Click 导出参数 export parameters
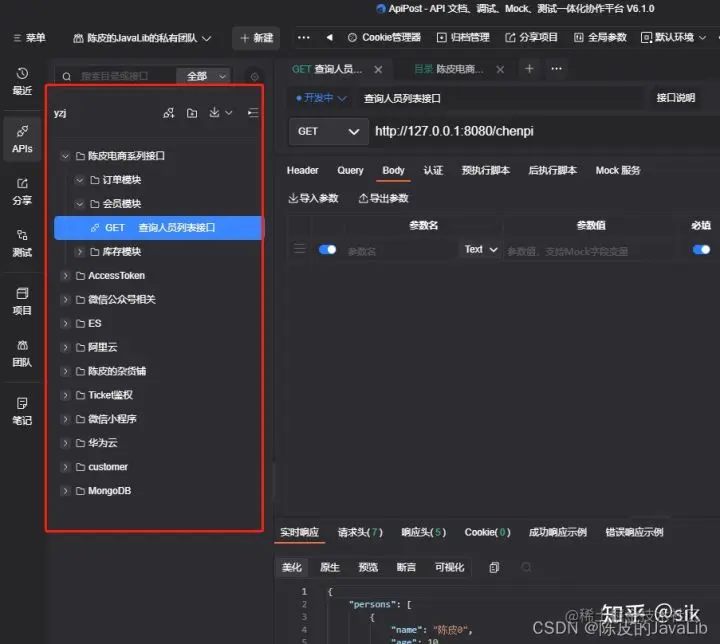 383,198
